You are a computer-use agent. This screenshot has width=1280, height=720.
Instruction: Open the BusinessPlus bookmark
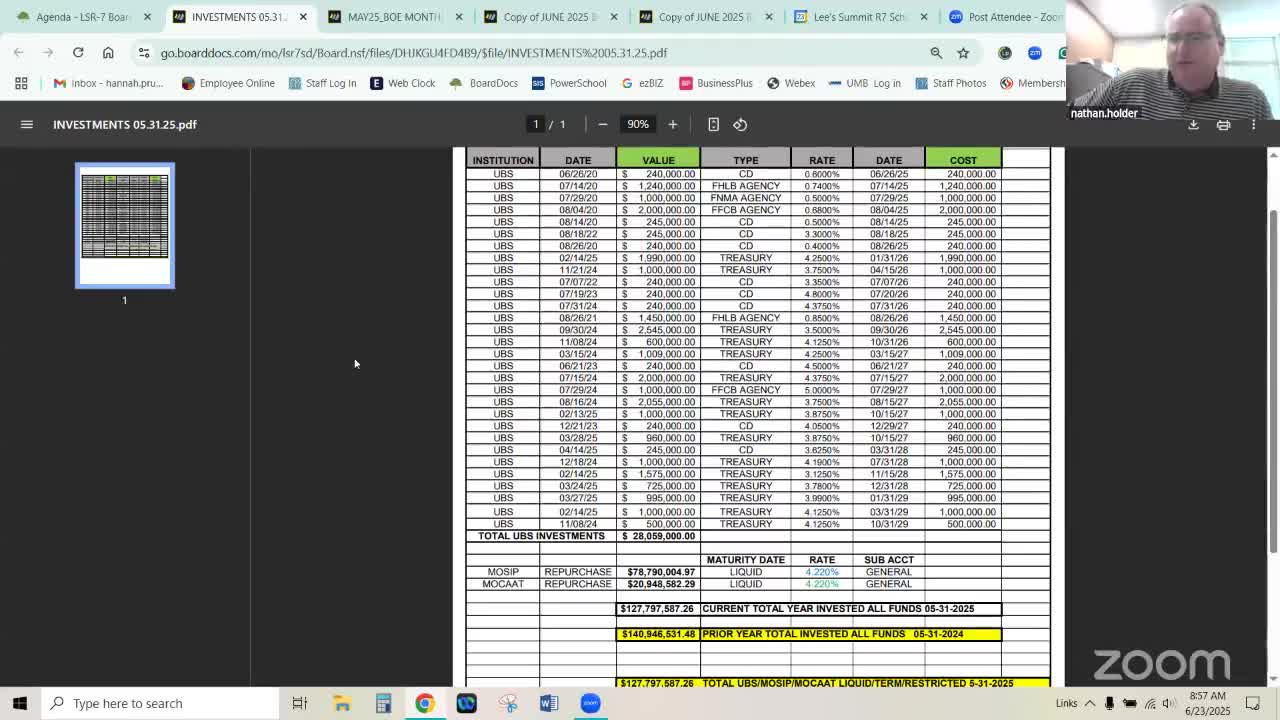pos(716,83)
